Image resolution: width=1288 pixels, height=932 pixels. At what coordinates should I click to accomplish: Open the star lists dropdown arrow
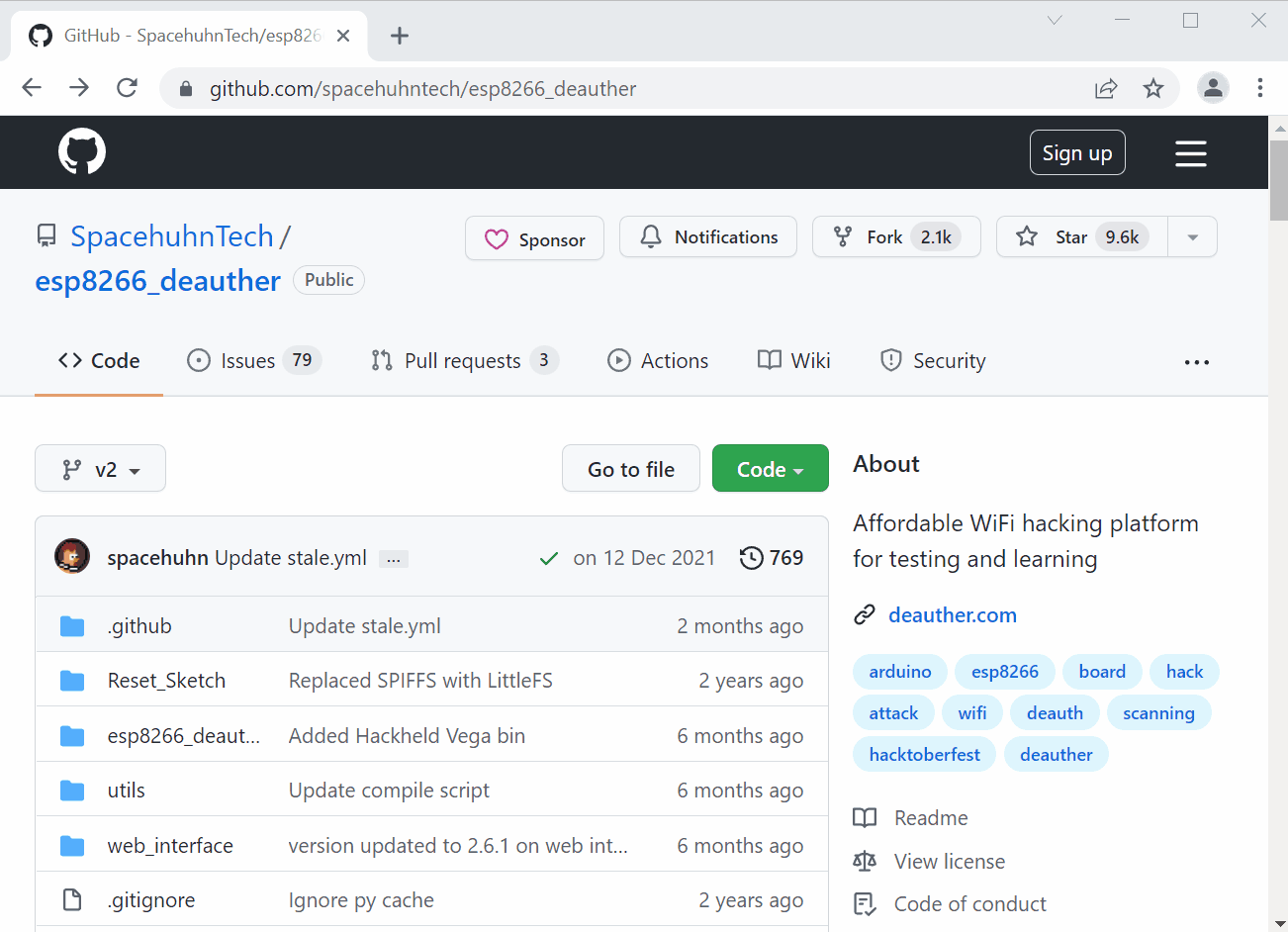[x=1193, y=237]
